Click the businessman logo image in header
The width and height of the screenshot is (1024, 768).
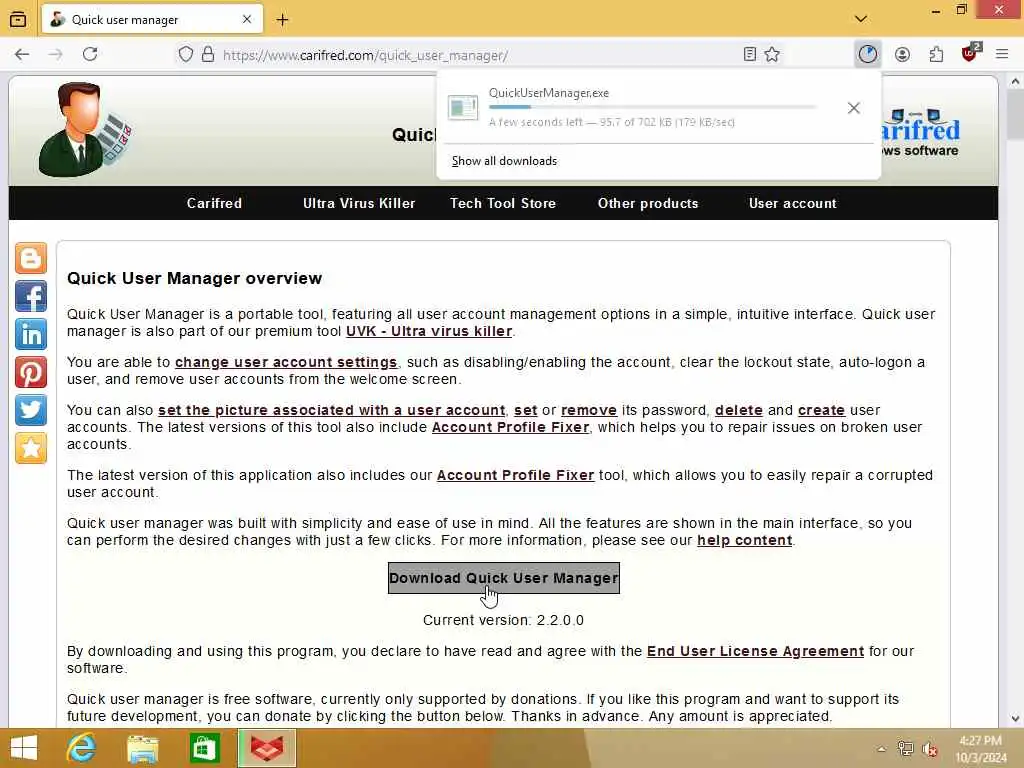click(85, 129)
